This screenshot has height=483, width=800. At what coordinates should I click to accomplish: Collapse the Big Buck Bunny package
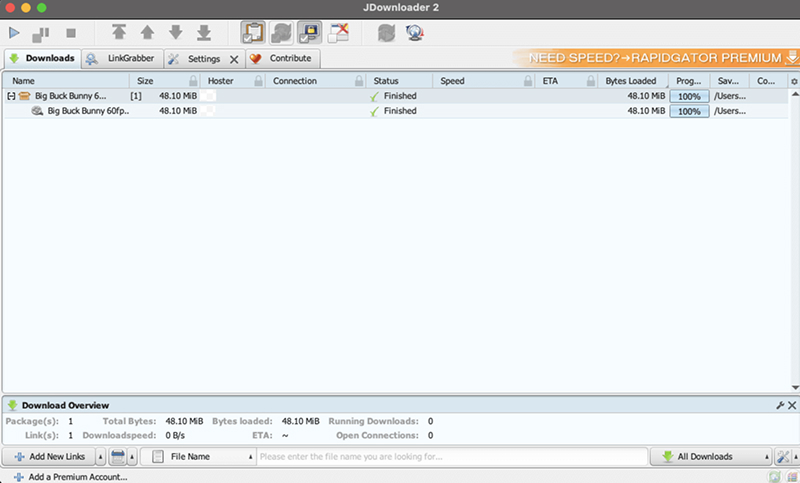pos(11,96)
